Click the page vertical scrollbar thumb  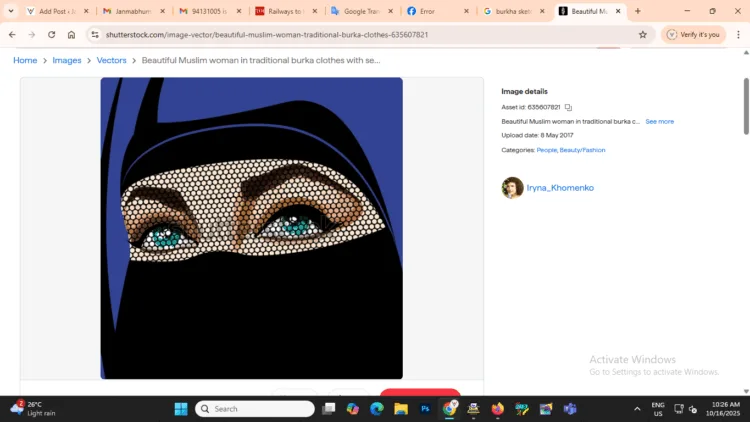pos(745,105)
